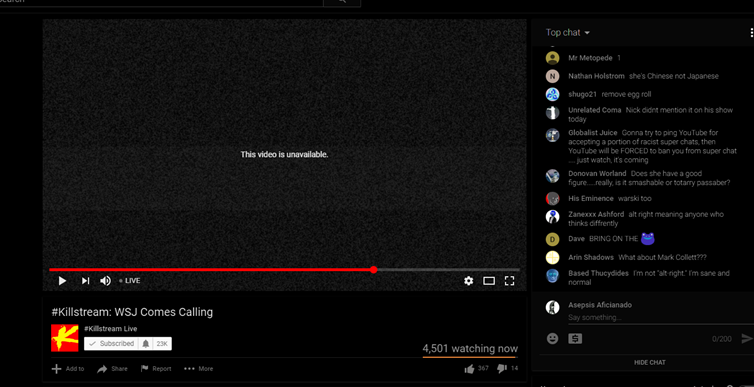Enter fullscreen mode
Image resolution: width=754 pixels, height=387 pixels.
click(509, 281)
